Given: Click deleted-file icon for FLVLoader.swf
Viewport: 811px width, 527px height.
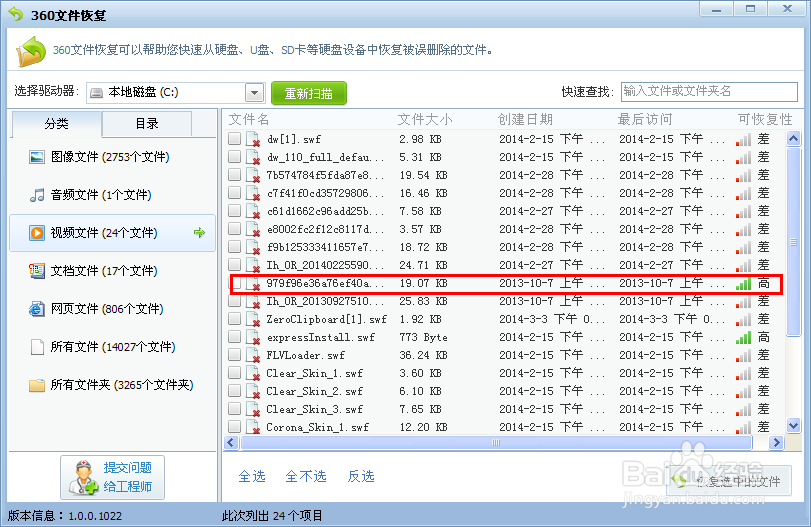Looking at the screenshot, I should click(253, 355).
